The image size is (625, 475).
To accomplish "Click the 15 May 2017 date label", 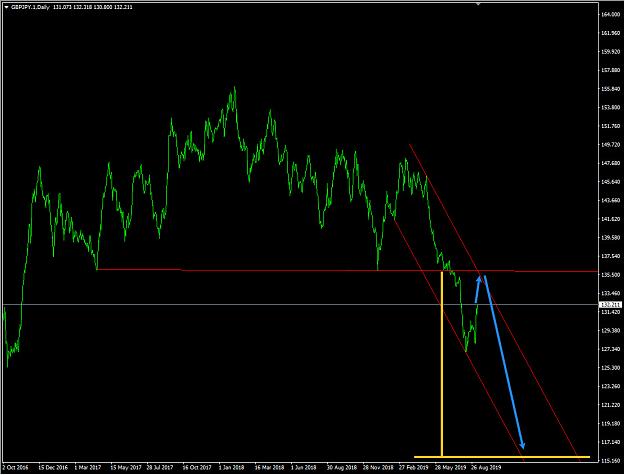I will tap(126, 467).
